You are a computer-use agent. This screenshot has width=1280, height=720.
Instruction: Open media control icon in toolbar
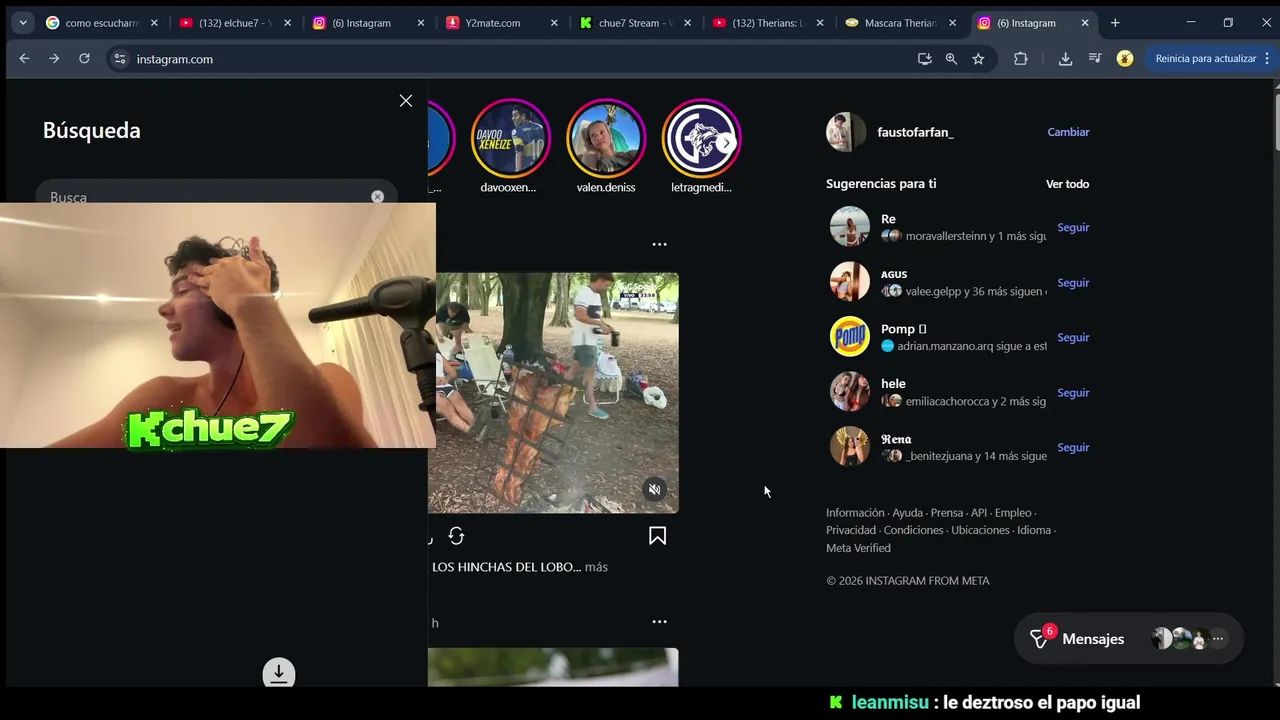(x=1095, y=59)
